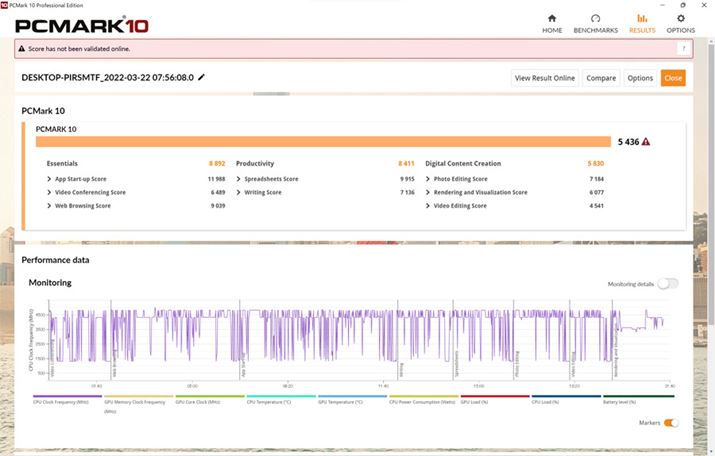Screen dimensions: 715x456
Task: Expand Photo Editing Score row
Action: point(428,178)
